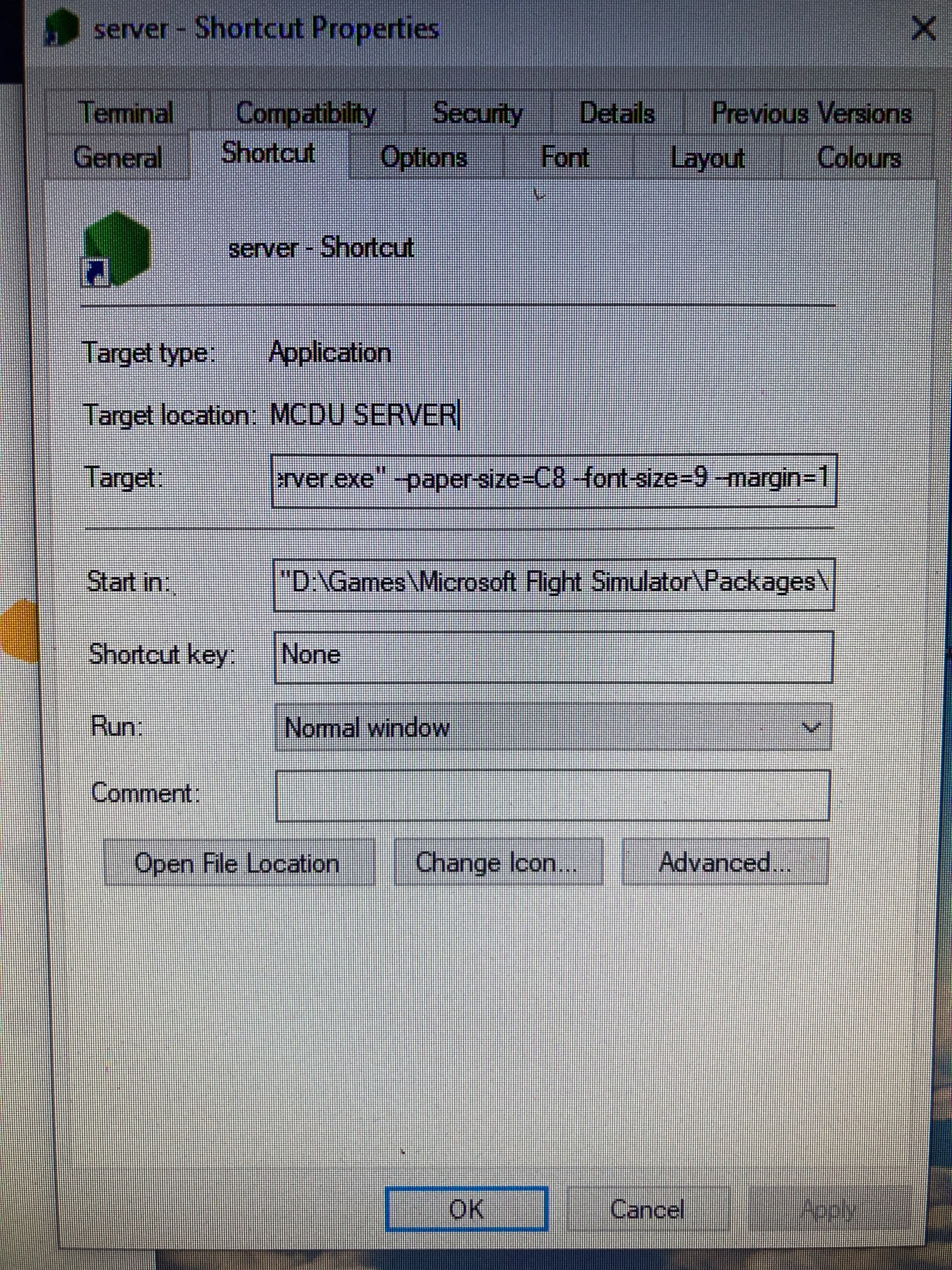
Task: Click the 'Shortcut key:' label
Action: tap(162, 654)
